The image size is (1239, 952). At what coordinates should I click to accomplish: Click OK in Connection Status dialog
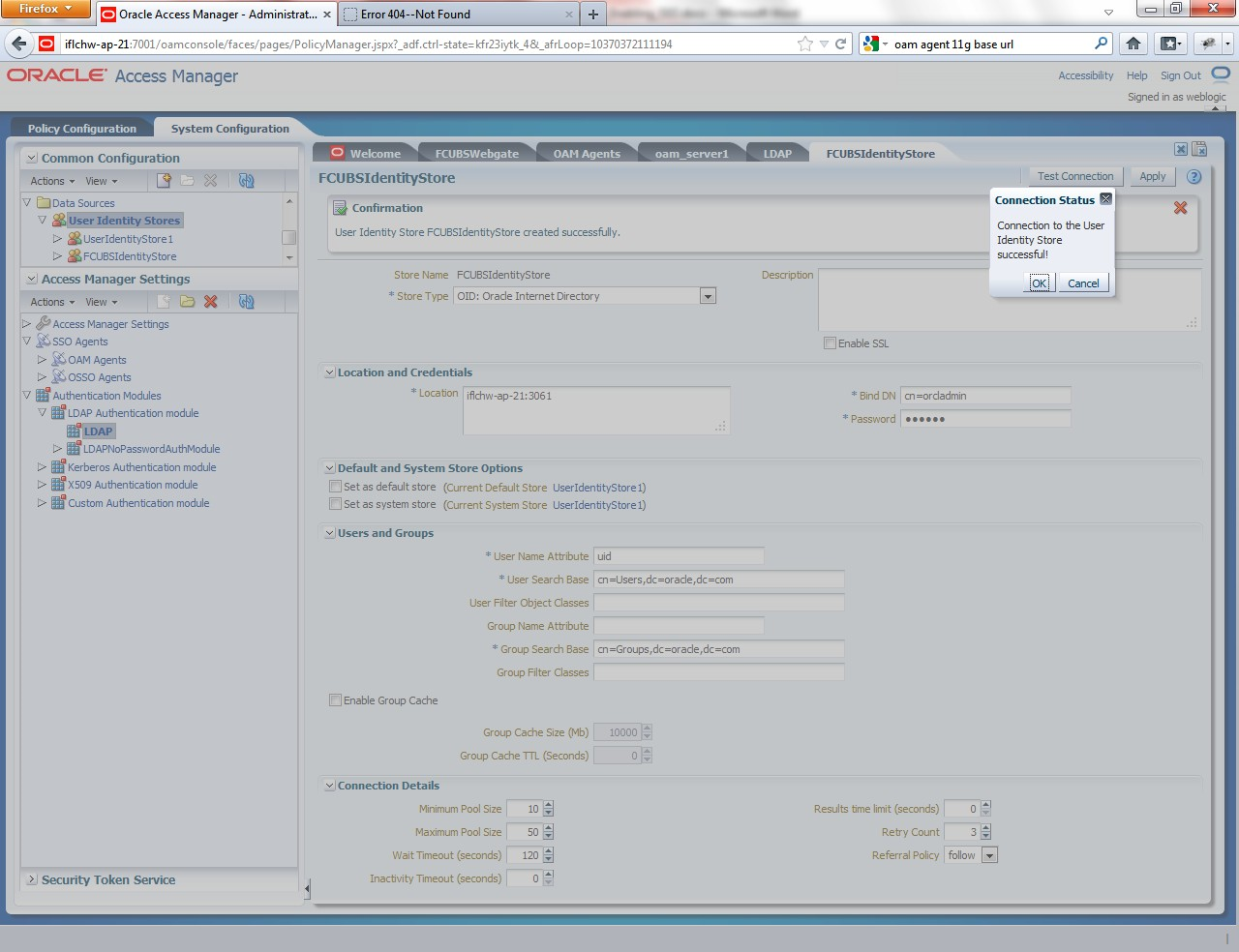pyautogui.click(x=1039, y=283)
